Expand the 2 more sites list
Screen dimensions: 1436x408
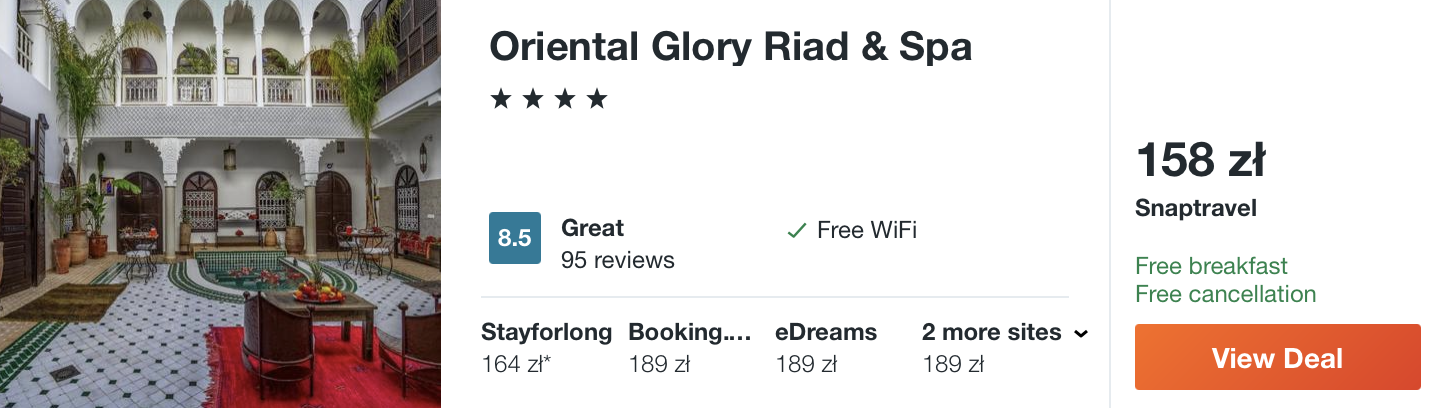991,333
